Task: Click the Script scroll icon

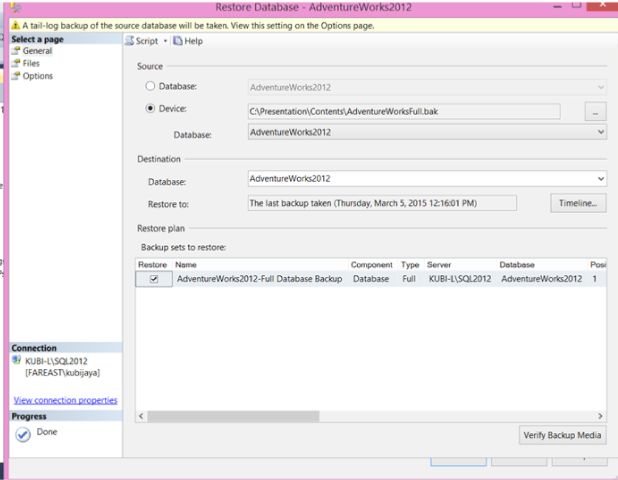Action: coord(130,41)
